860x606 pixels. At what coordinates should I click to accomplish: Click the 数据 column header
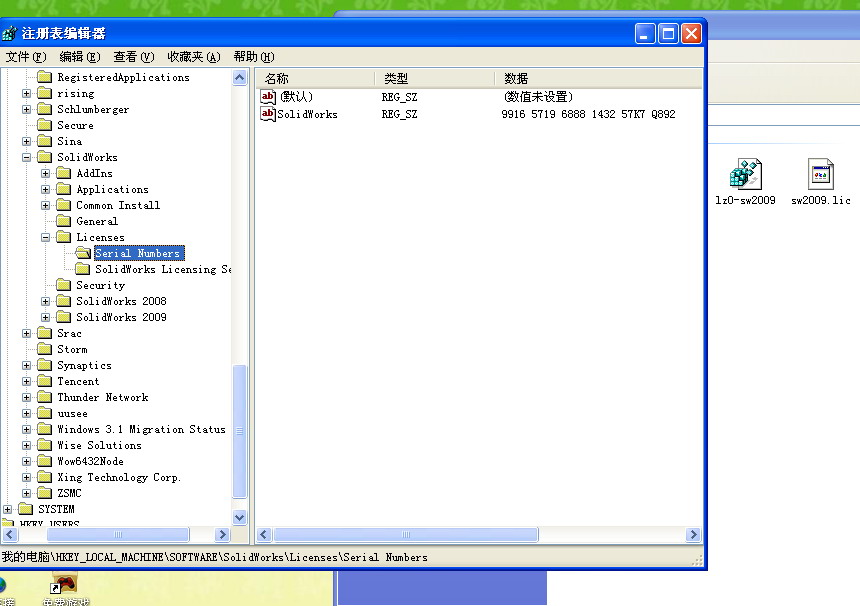(598, 78)
